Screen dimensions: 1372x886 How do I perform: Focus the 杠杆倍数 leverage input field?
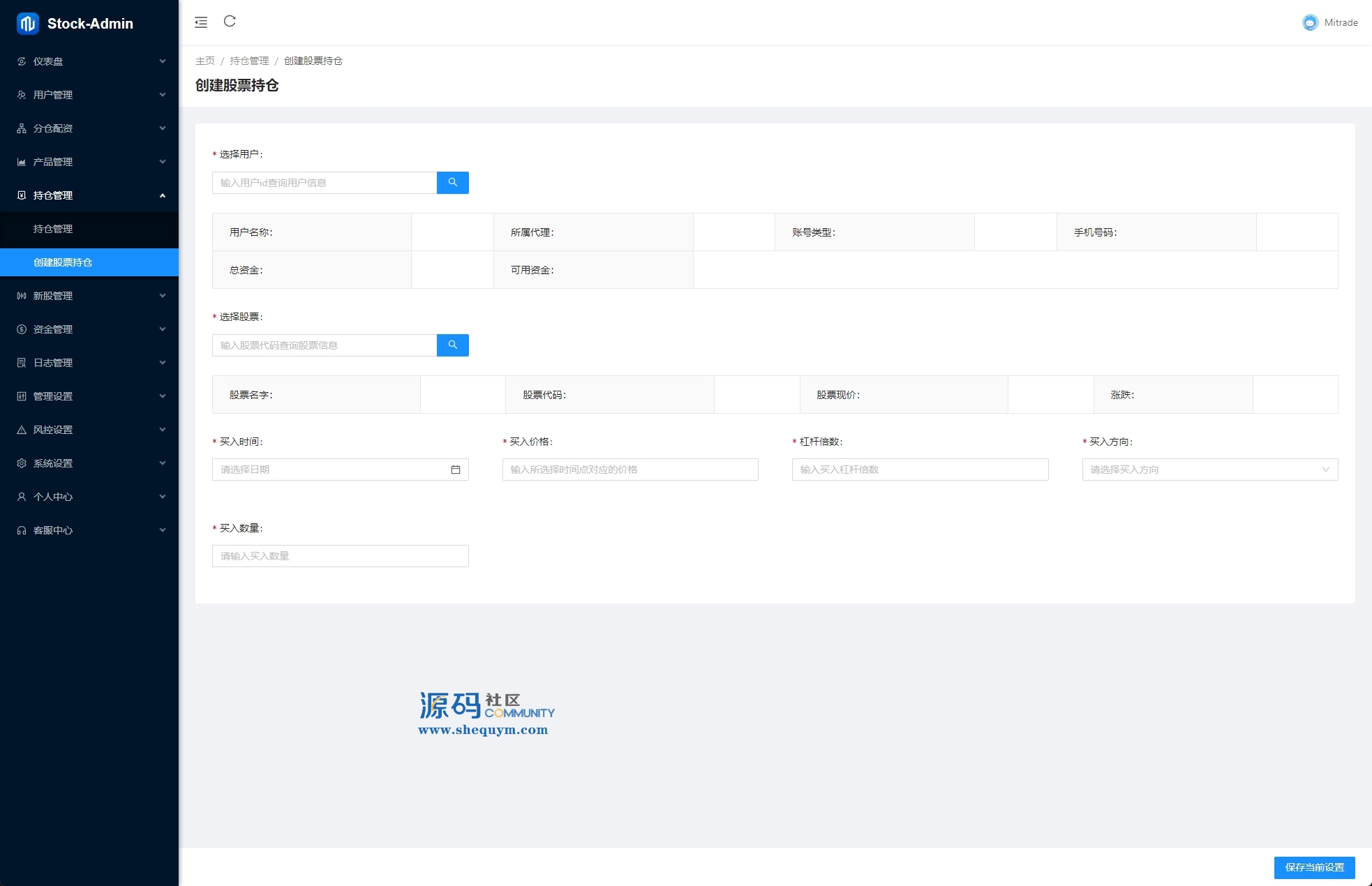tap(920, 470)
